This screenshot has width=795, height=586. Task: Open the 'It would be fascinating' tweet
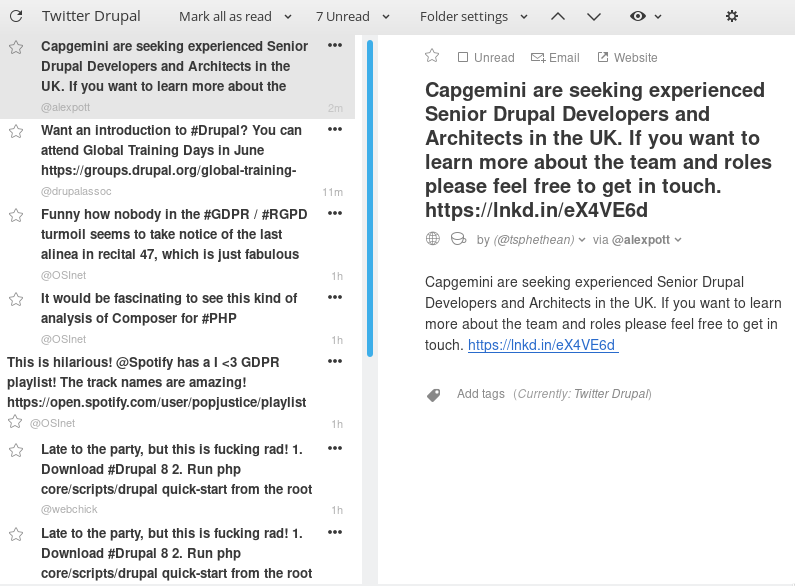coord(169,308)
